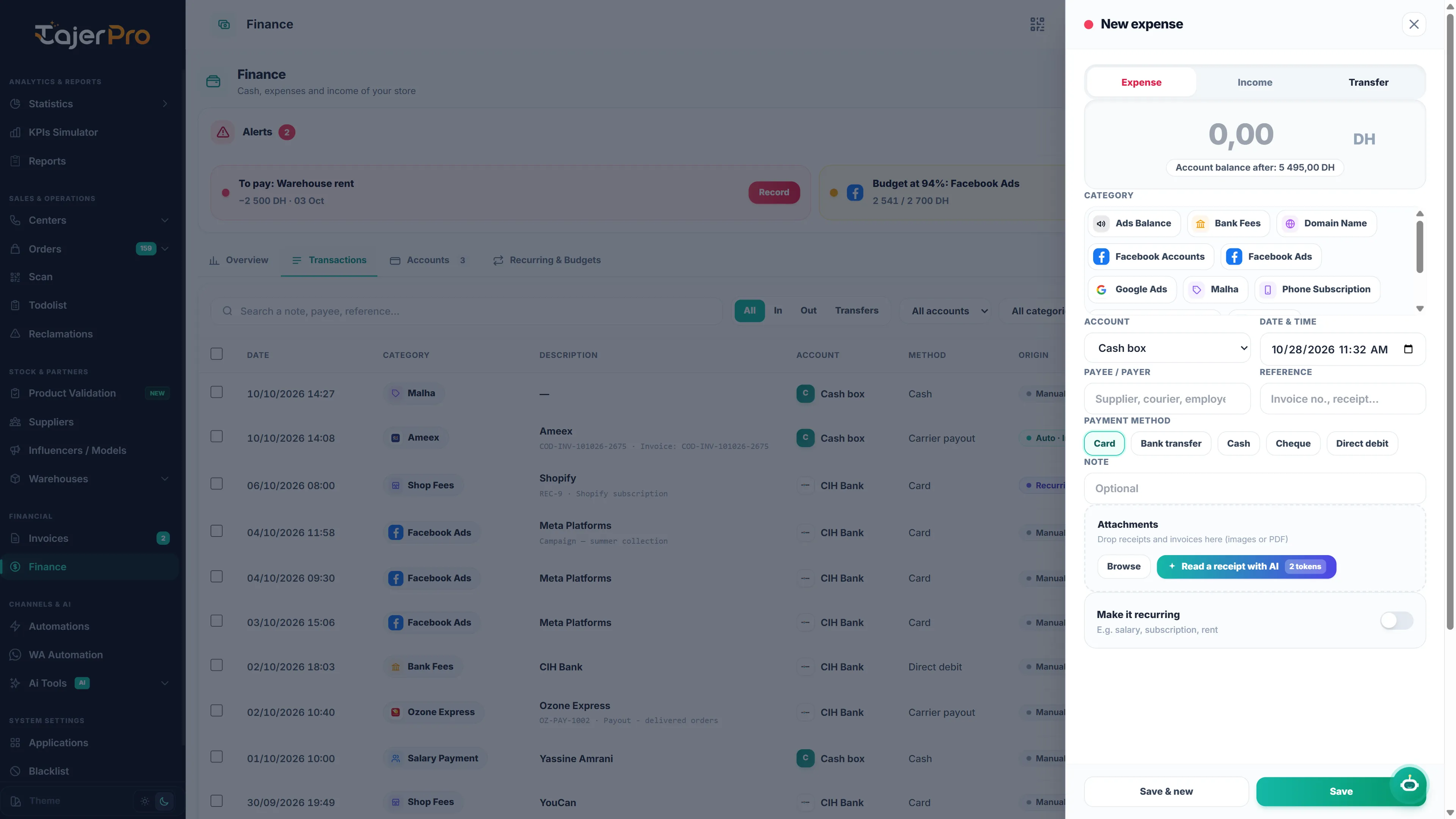Viewport: 1456px width, 819px height.
Task: Tick the select-all checkbox in table header
Action: point(217,354)
